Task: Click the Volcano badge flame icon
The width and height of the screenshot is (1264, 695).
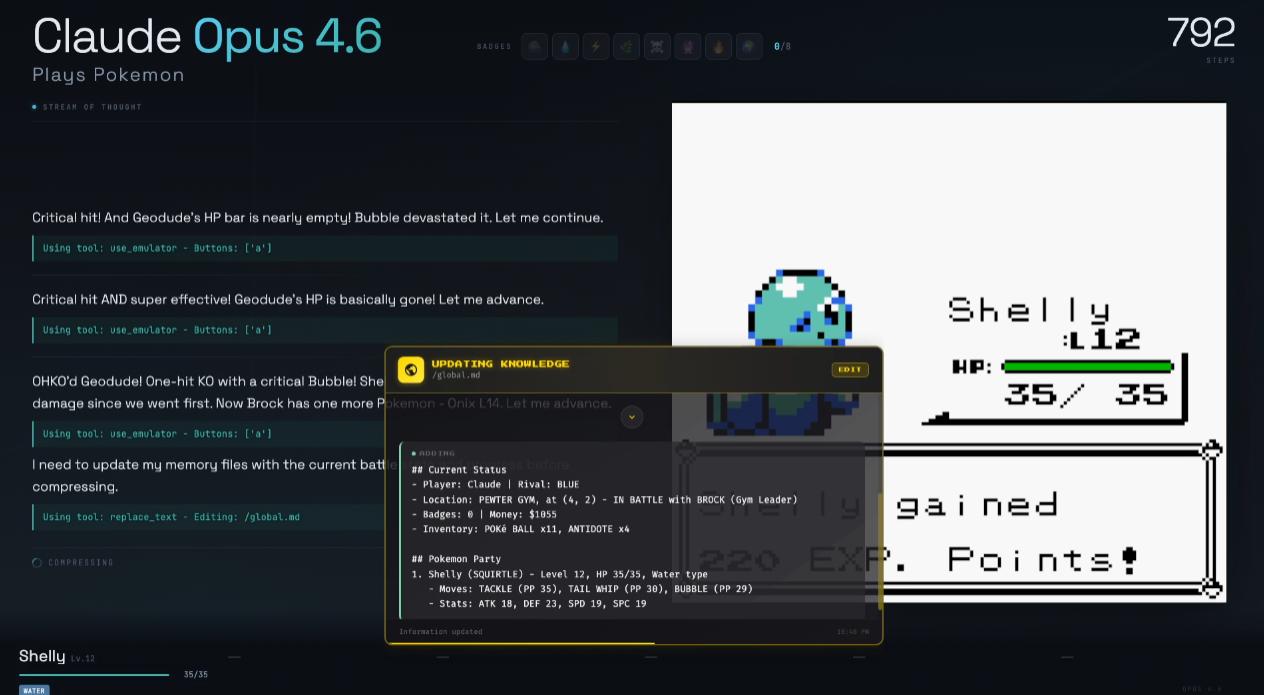Action: click(718, 46)
